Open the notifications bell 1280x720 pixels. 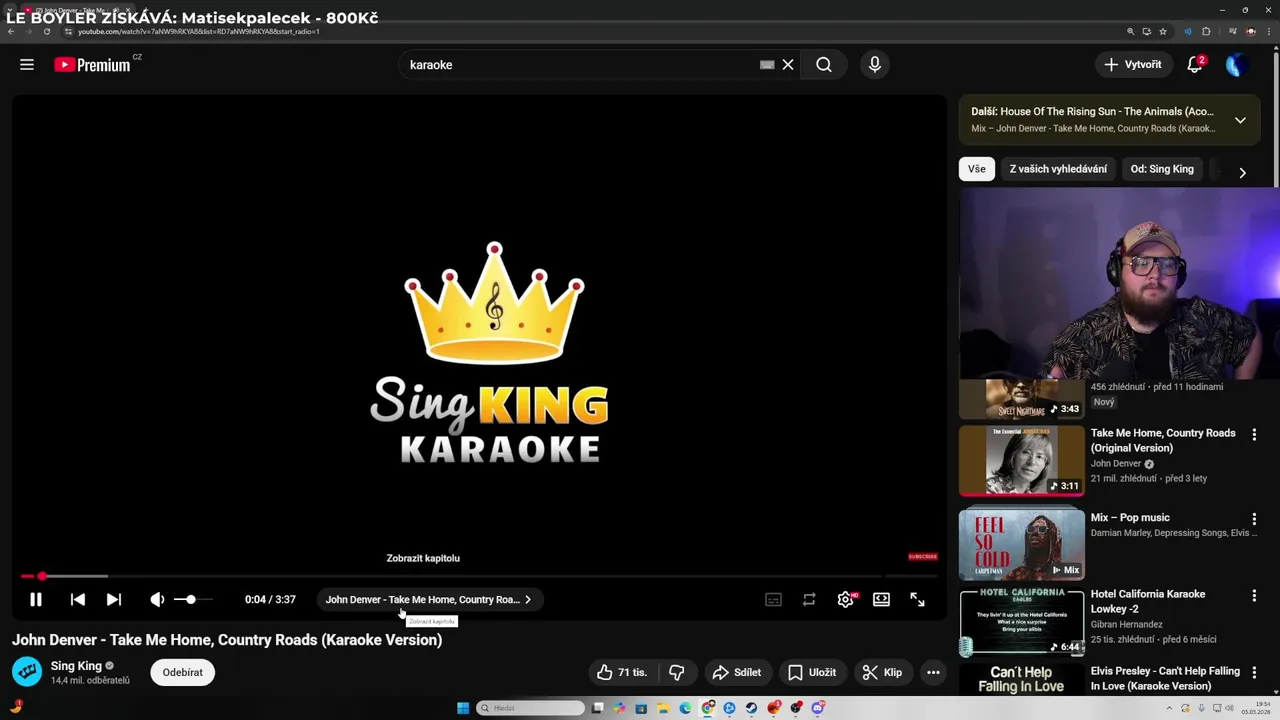pos(1194,65)
